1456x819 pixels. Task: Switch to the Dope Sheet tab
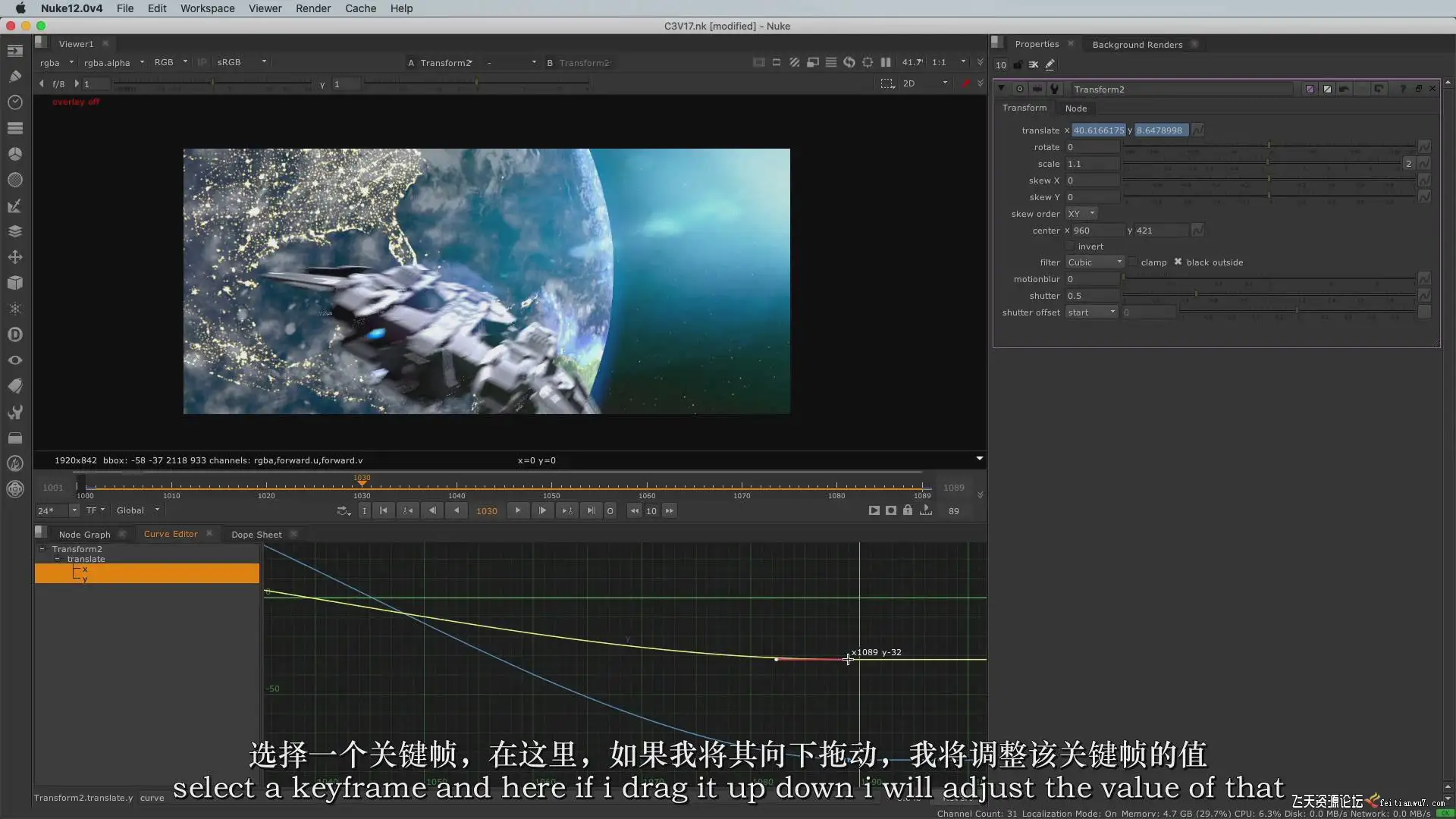pos(256,535)
